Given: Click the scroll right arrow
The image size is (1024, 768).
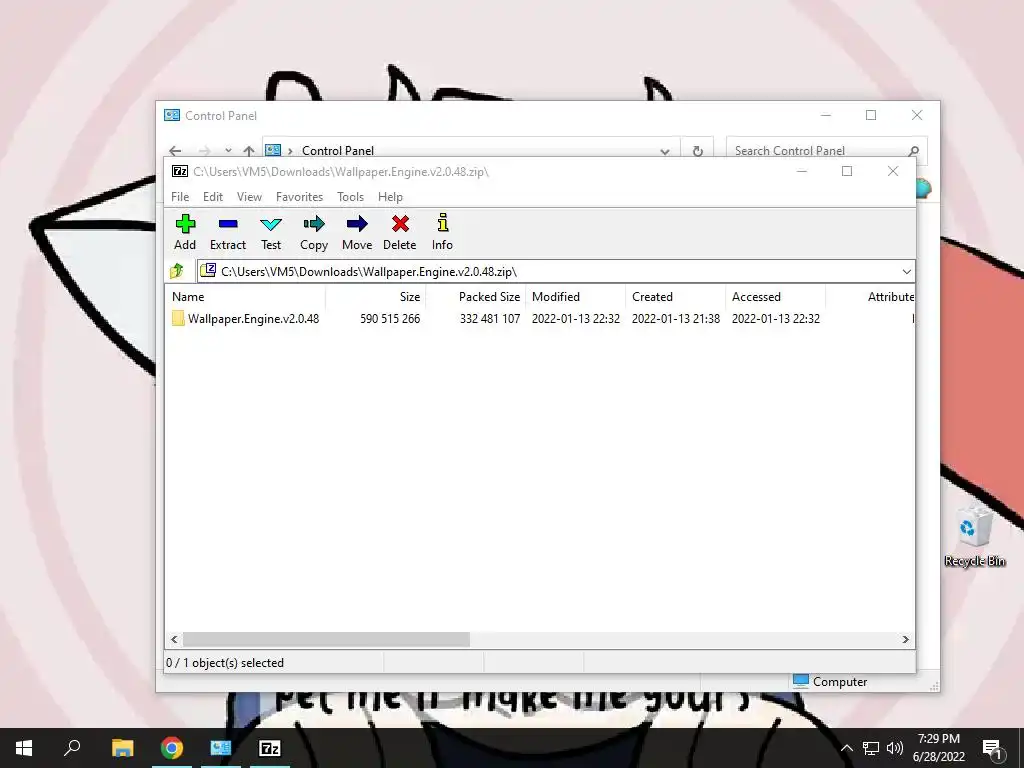Looking at the screenshot, I should point(905,639).
